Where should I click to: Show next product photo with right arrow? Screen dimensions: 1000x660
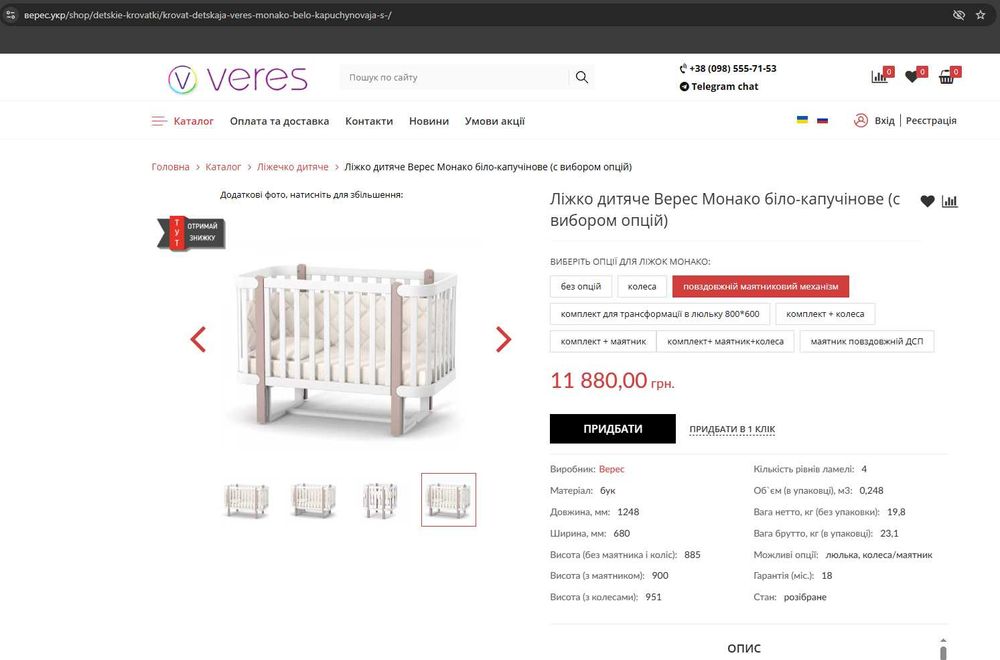pyautogui.click(x=503, y=339)
